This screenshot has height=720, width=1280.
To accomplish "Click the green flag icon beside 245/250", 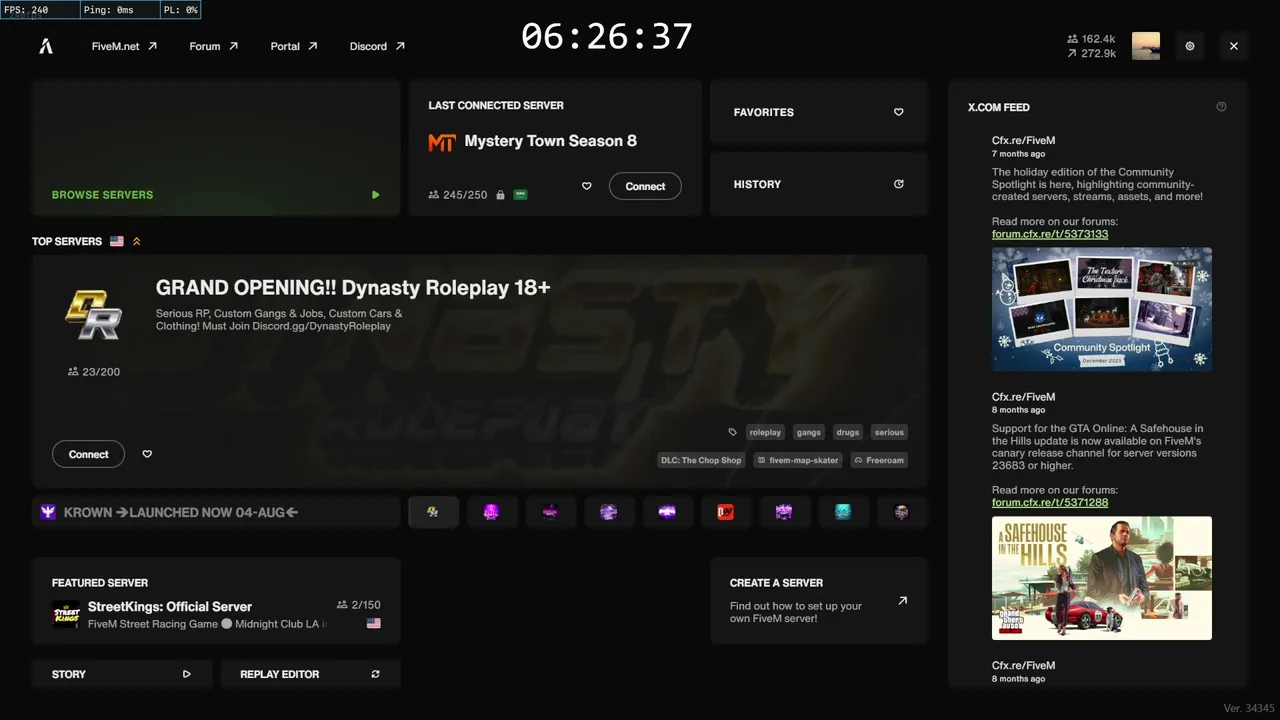I will point(520,195).
